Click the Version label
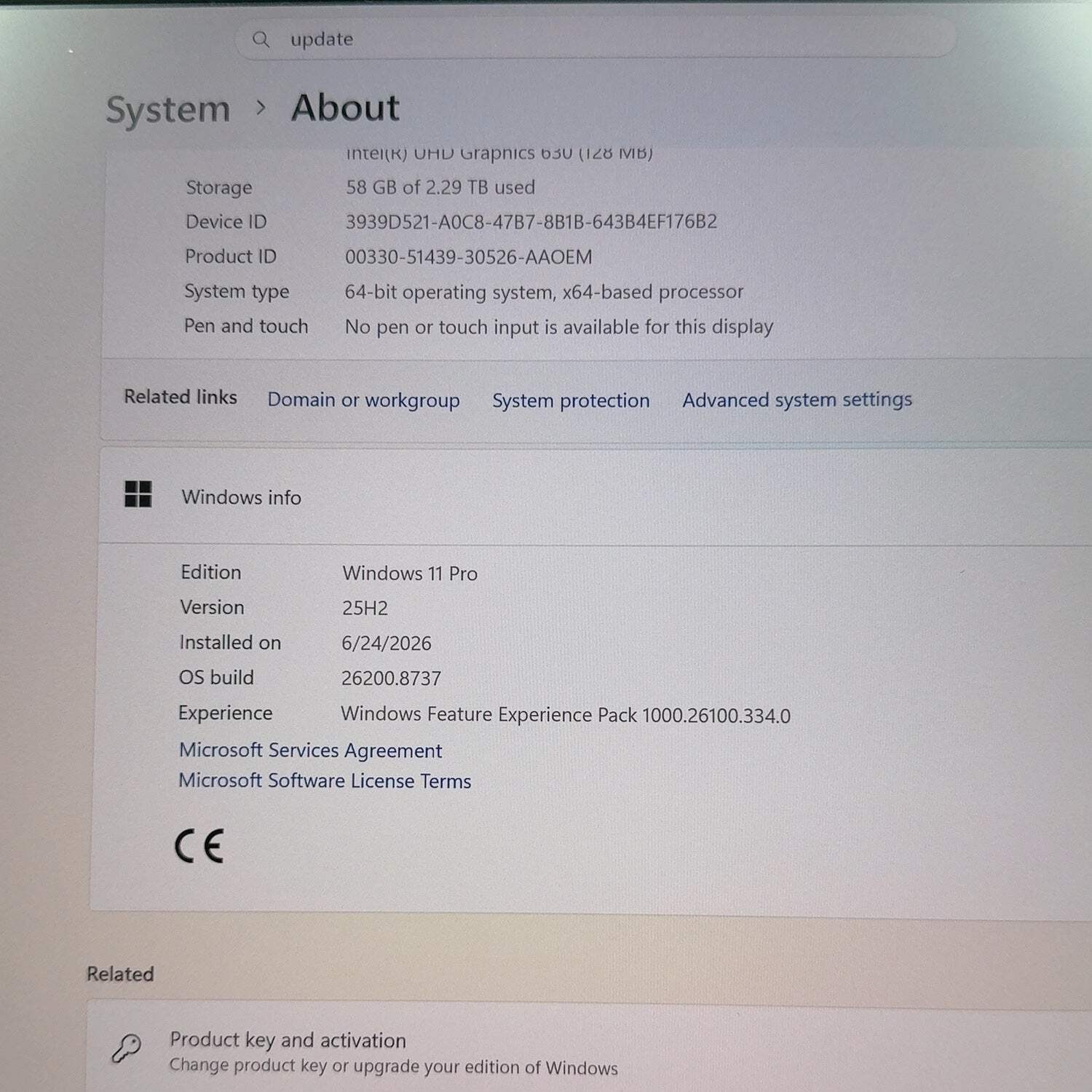The height and width of the screenshot is (1092, 1092). pos(212,607)
